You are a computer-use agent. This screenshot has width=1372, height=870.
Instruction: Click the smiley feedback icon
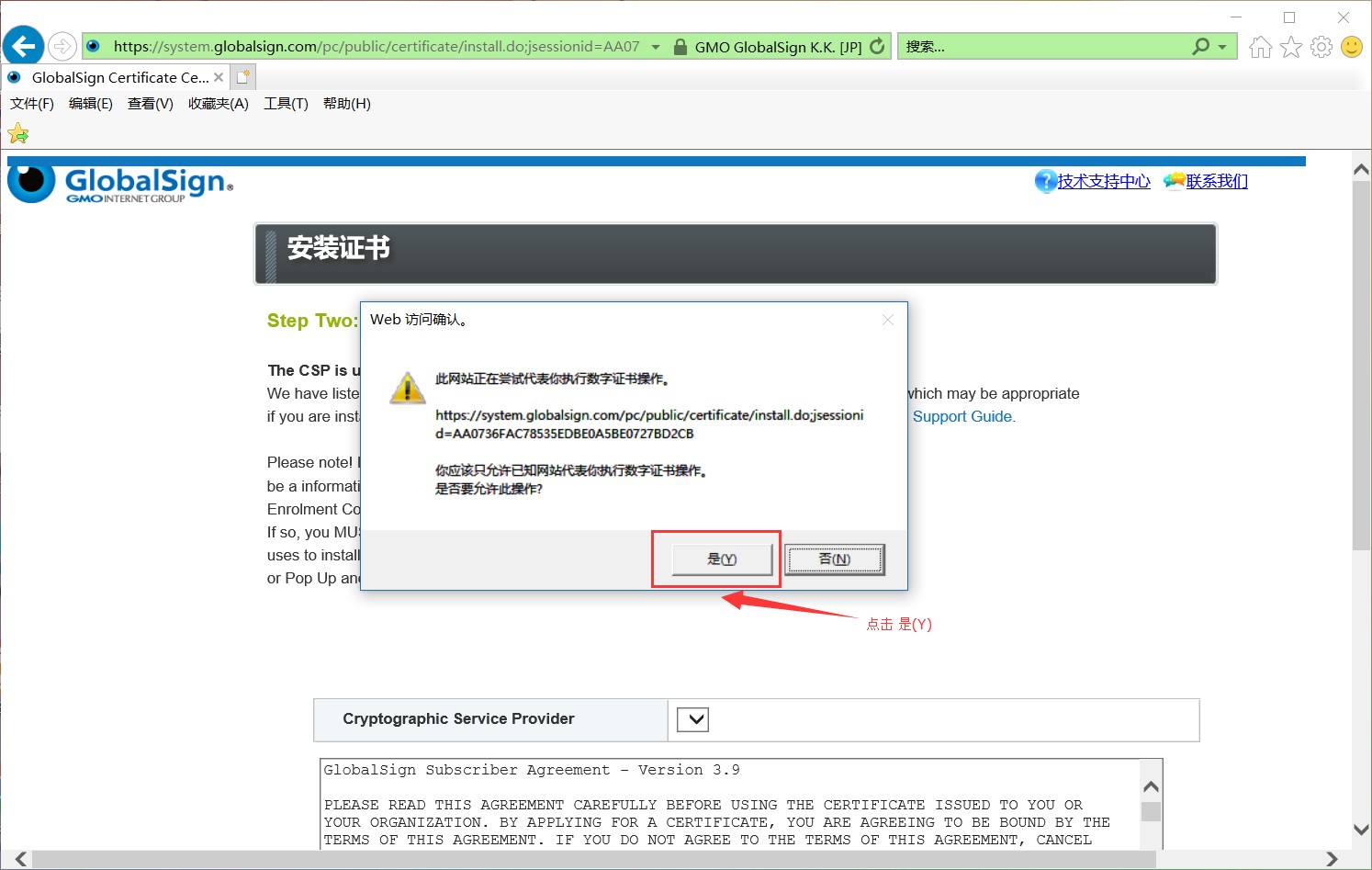tap(1352, 47)
